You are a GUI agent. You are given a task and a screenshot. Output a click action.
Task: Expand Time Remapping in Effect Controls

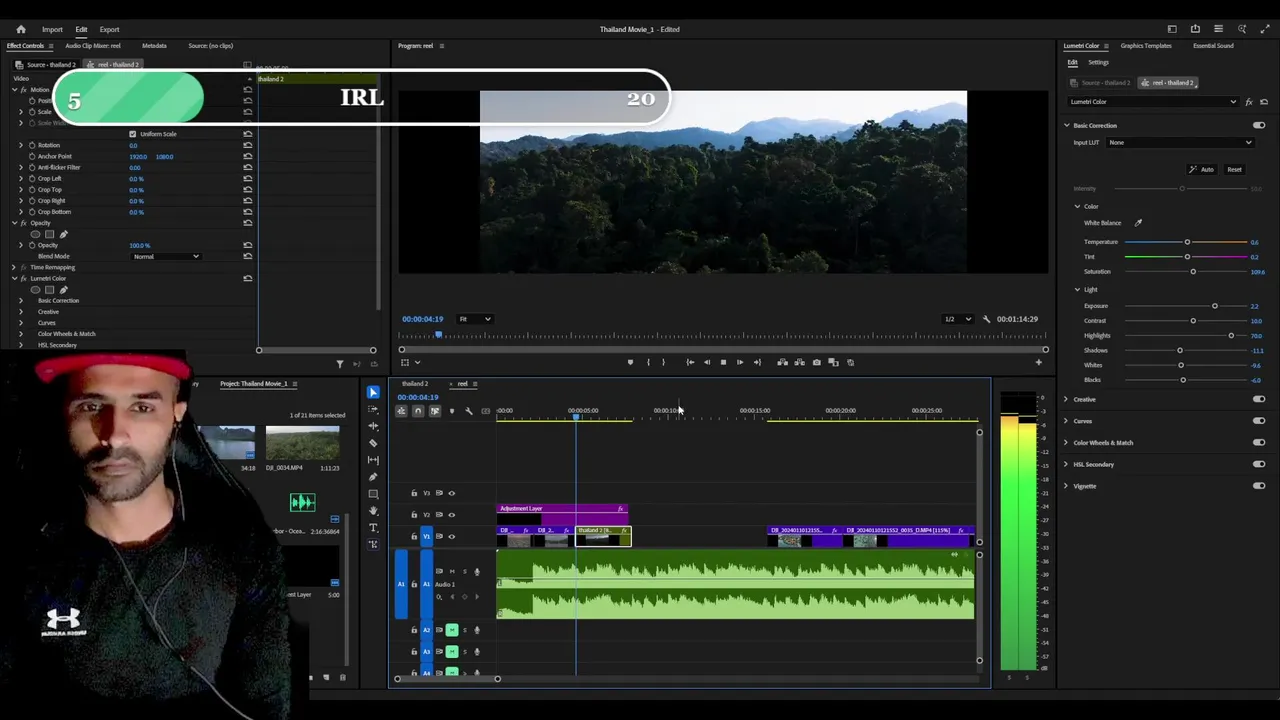pyautogui.click(x=13, y=267)
